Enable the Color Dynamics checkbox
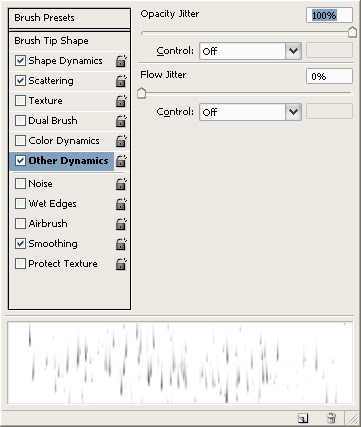The image size is (361, 427). (x=20, y=141)
